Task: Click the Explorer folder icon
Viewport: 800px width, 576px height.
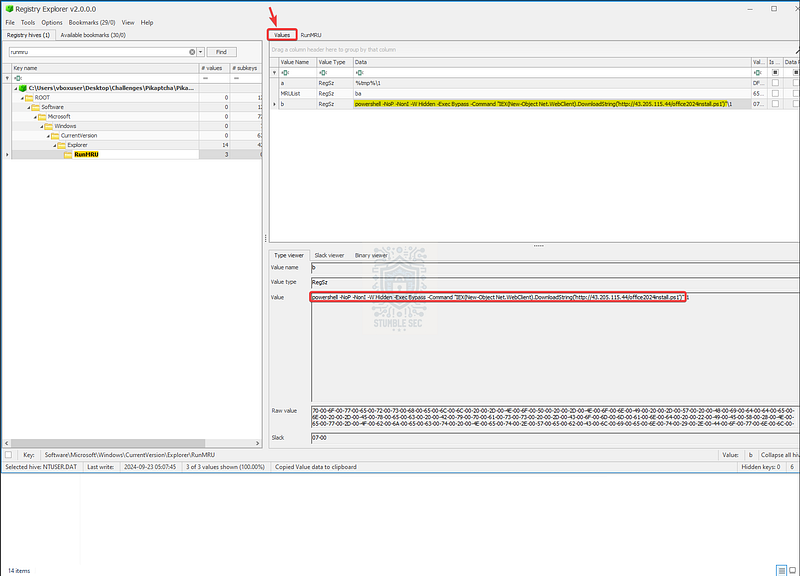Action: 62,145
